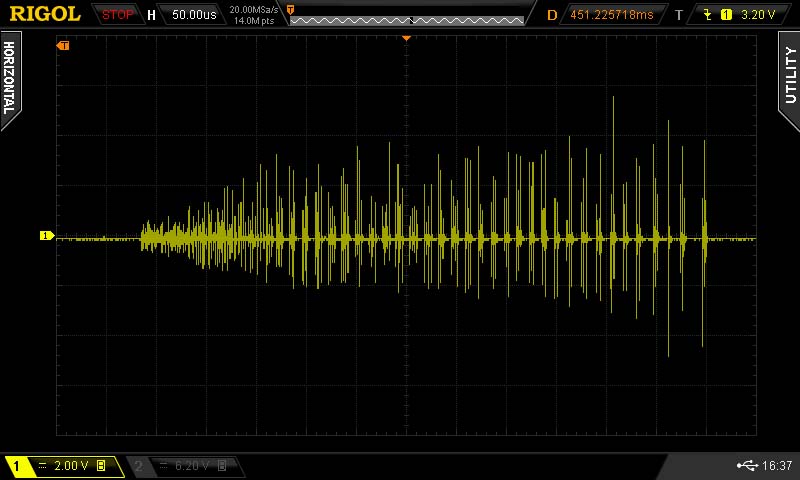Viewport: 800px width, 480px height.
Task: Toggle the disabled channel 2 label
Action: coord(139,466)
